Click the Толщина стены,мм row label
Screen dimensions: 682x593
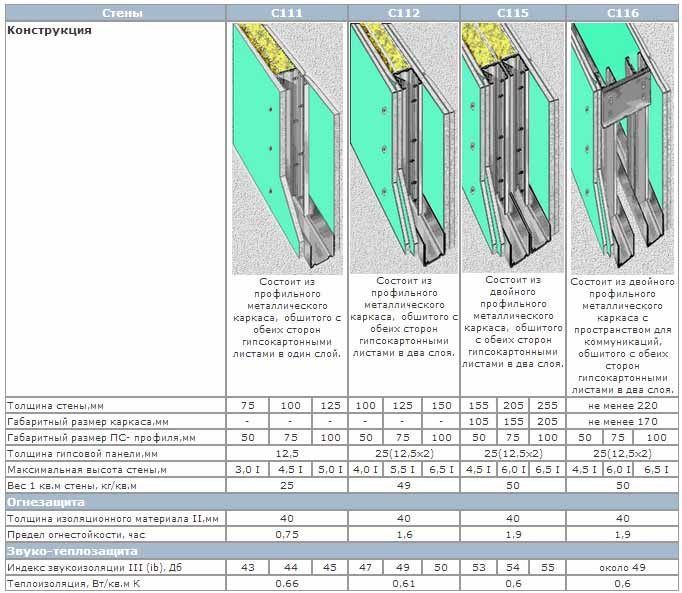(x=55, y=406)
